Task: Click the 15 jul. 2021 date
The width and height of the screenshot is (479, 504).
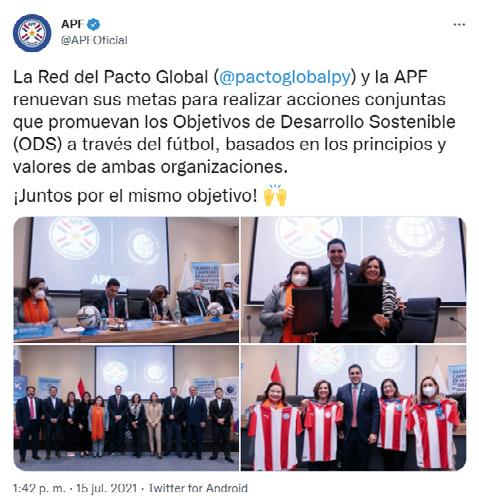Action: [107, 488]
